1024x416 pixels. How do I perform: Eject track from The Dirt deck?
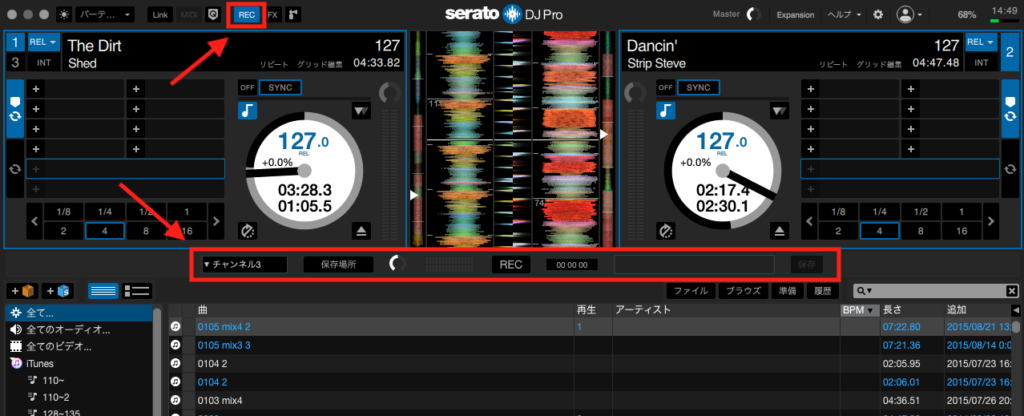363,230
